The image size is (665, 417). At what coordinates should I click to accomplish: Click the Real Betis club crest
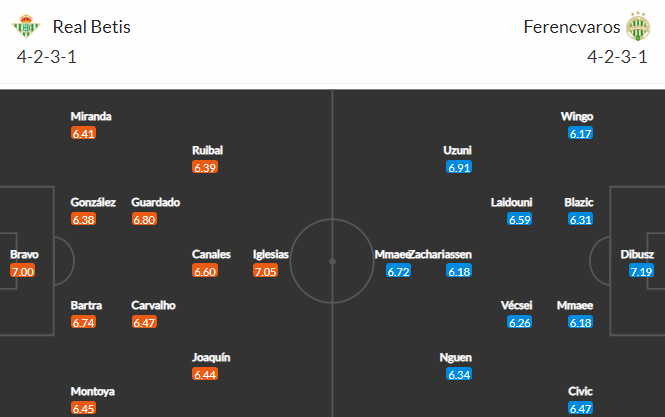(x=26, y=26)
